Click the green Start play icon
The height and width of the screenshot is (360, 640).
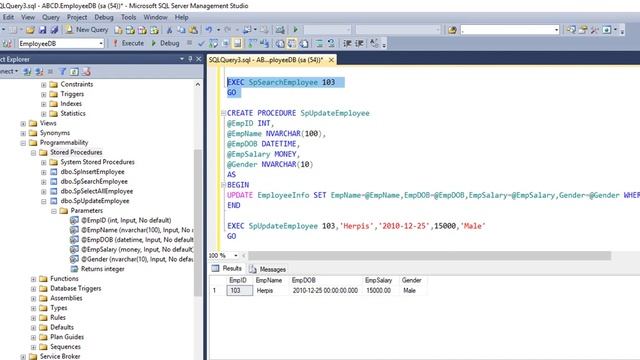coord(296,30)
